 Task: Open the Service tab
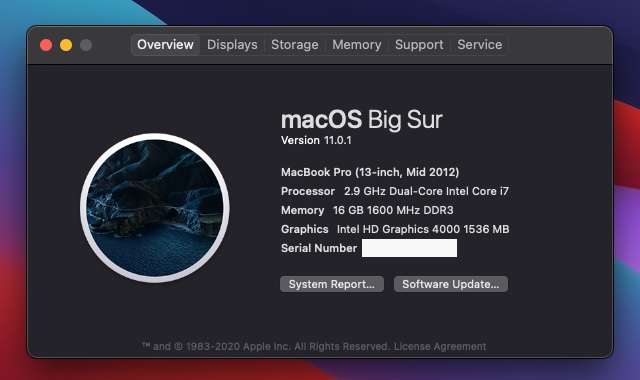[x=480, y=44]
